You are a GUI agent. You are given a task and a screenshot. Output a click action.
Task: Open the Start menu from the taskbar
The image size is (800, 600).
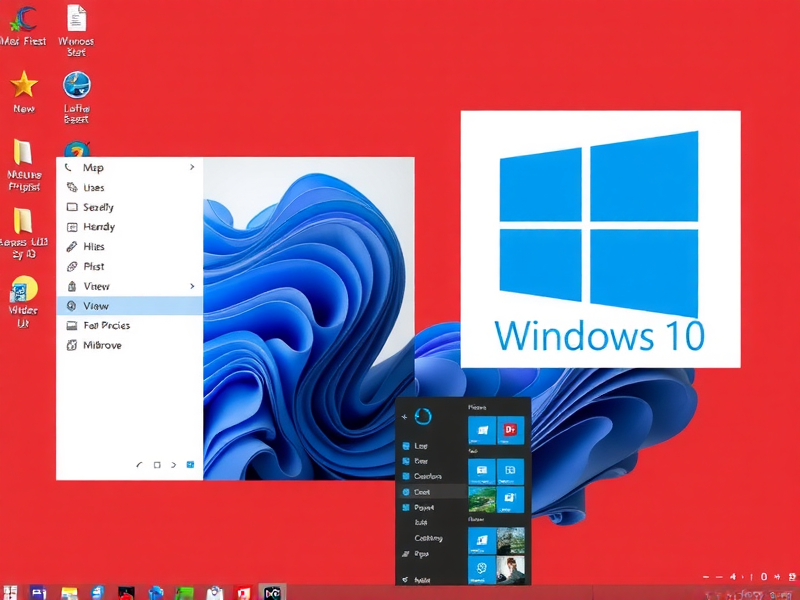12,590
